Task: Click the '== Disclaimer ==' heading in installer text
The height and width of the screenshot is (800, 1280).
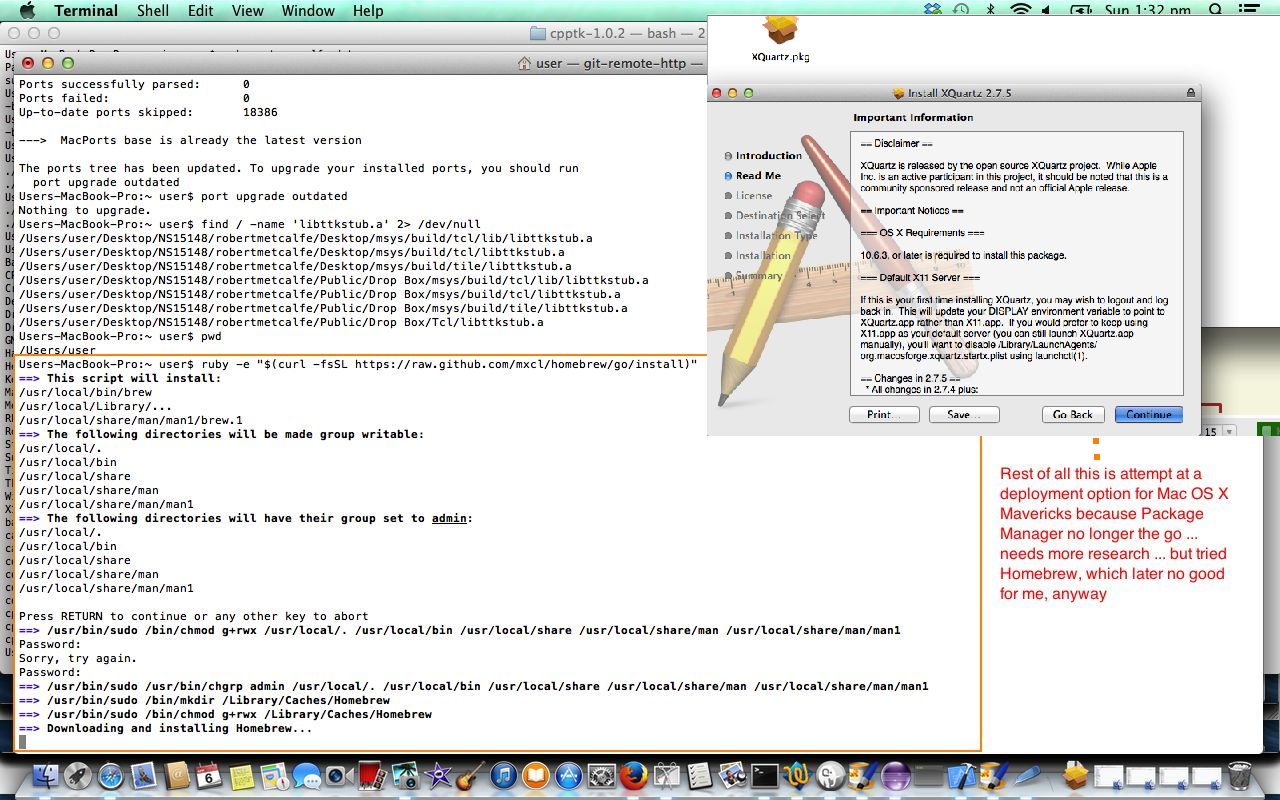Action: coord(896,144)
